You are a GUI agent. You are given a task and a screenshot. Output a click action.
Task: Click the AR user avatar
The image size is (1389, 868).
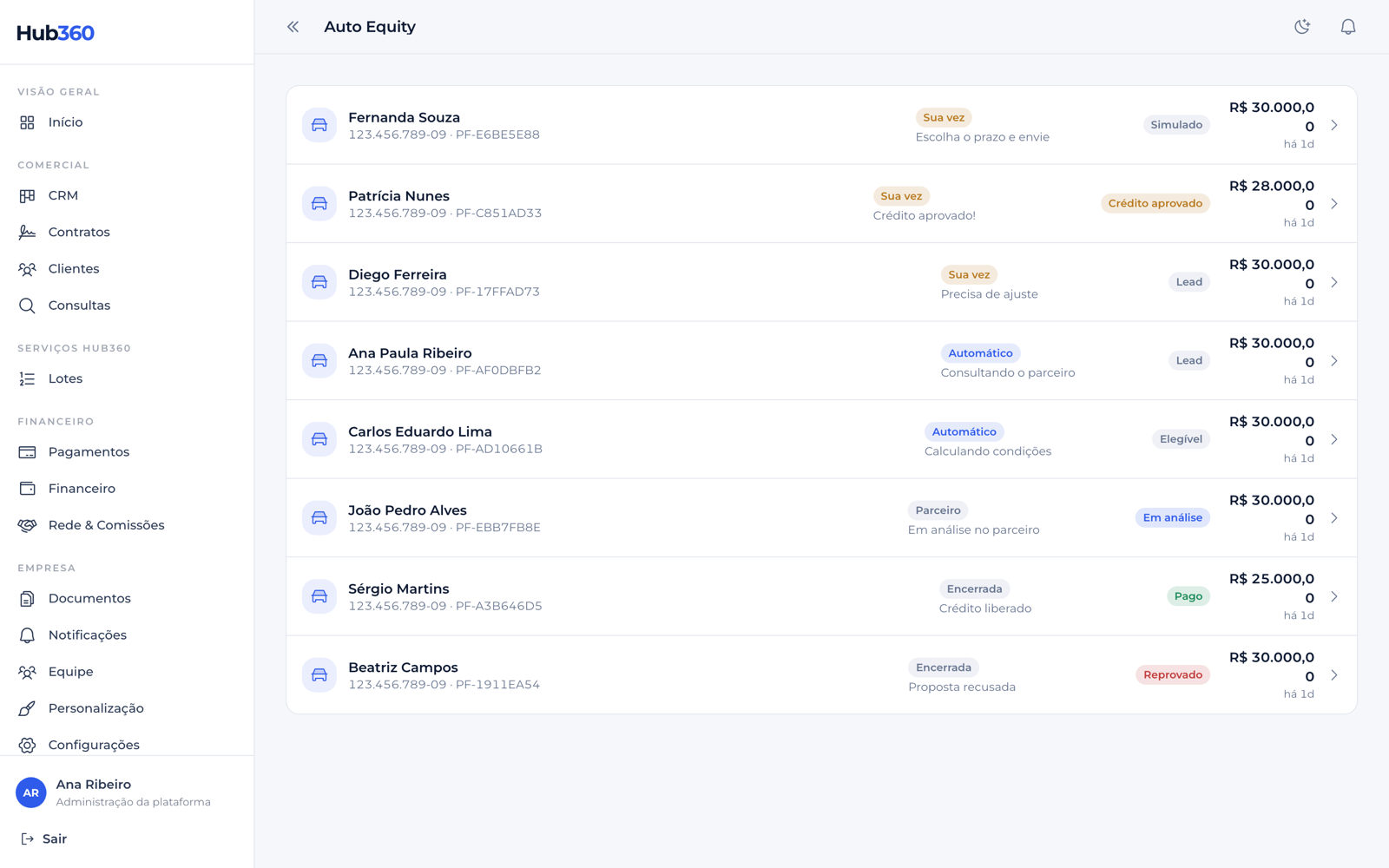(x=31, y=792)
